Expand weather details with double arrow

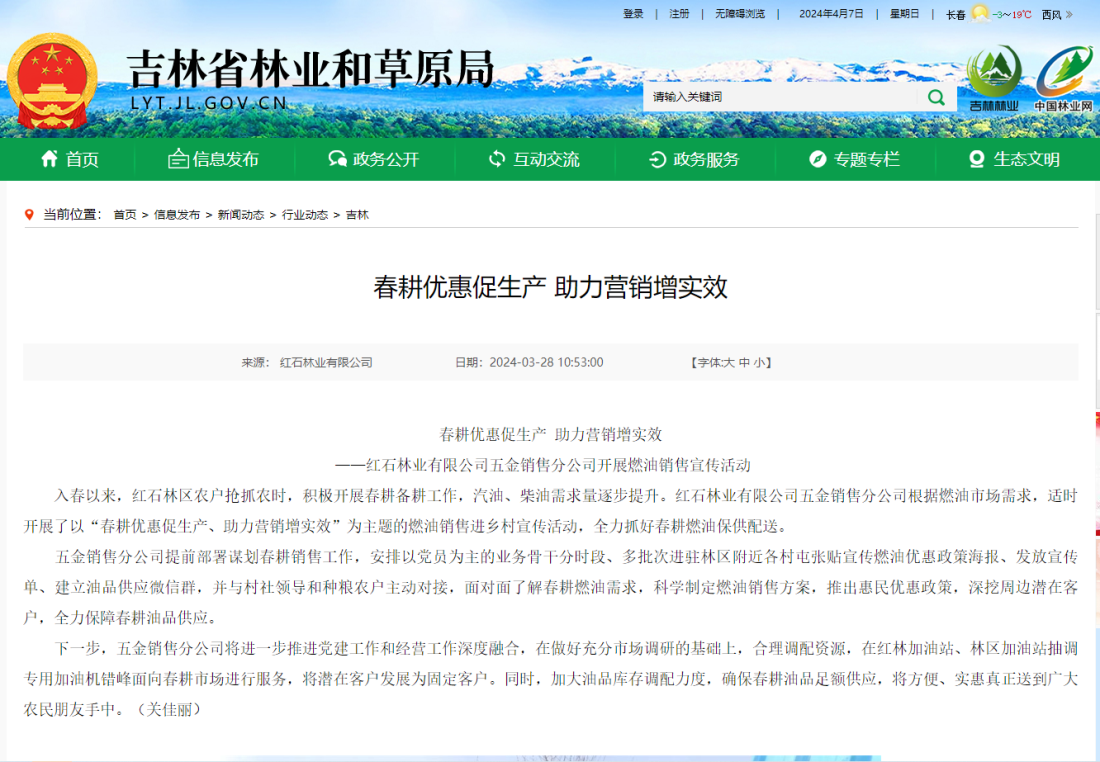[1069, 14]
